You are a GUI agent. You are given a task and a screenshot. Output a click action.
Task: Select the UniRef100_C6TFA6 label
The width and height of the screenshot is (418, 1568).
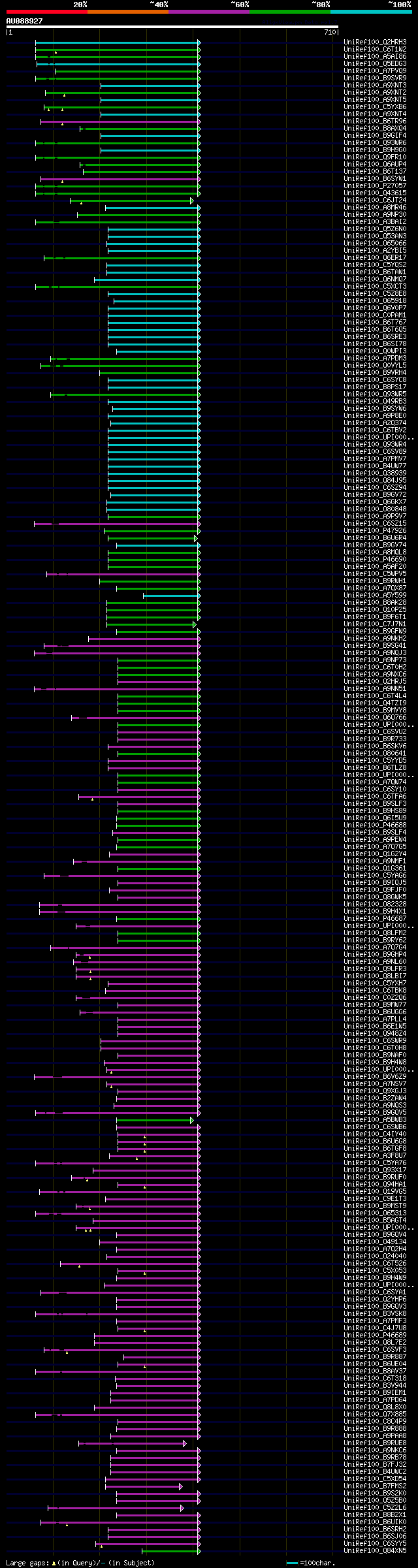tap(375, 797)
